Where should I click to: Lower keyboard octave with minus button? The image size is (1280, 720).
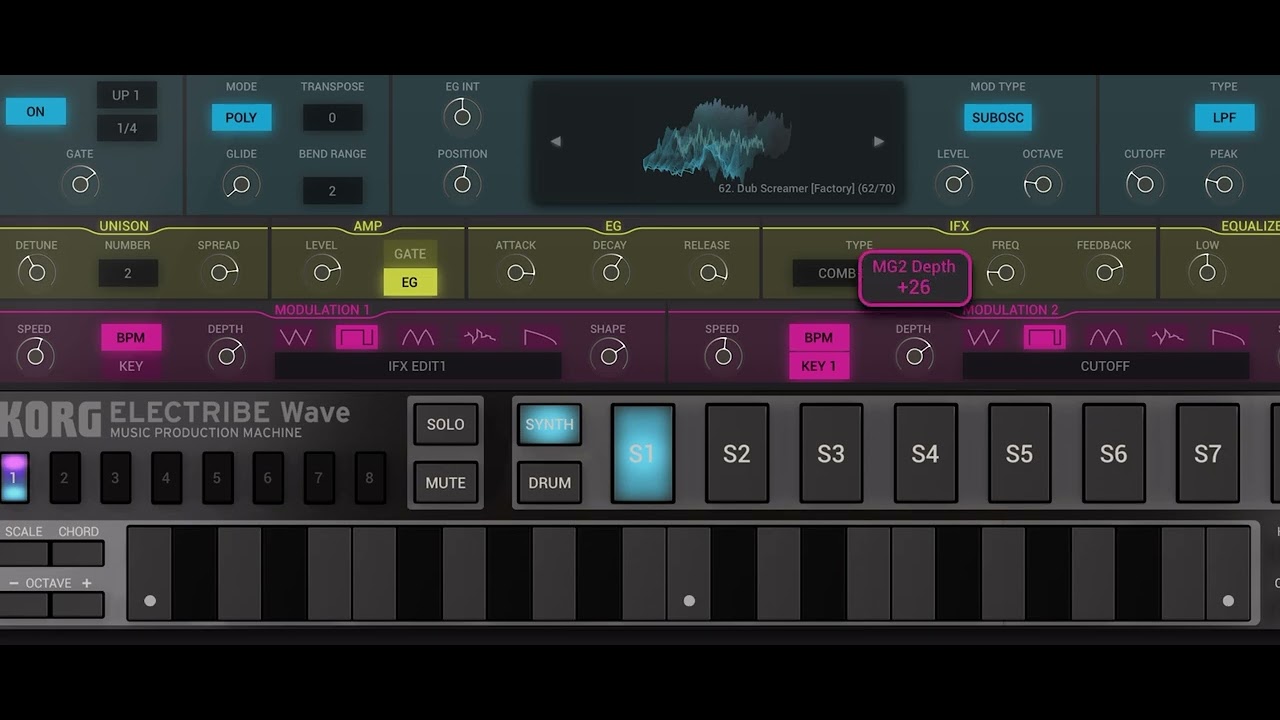tap(24, 604)
